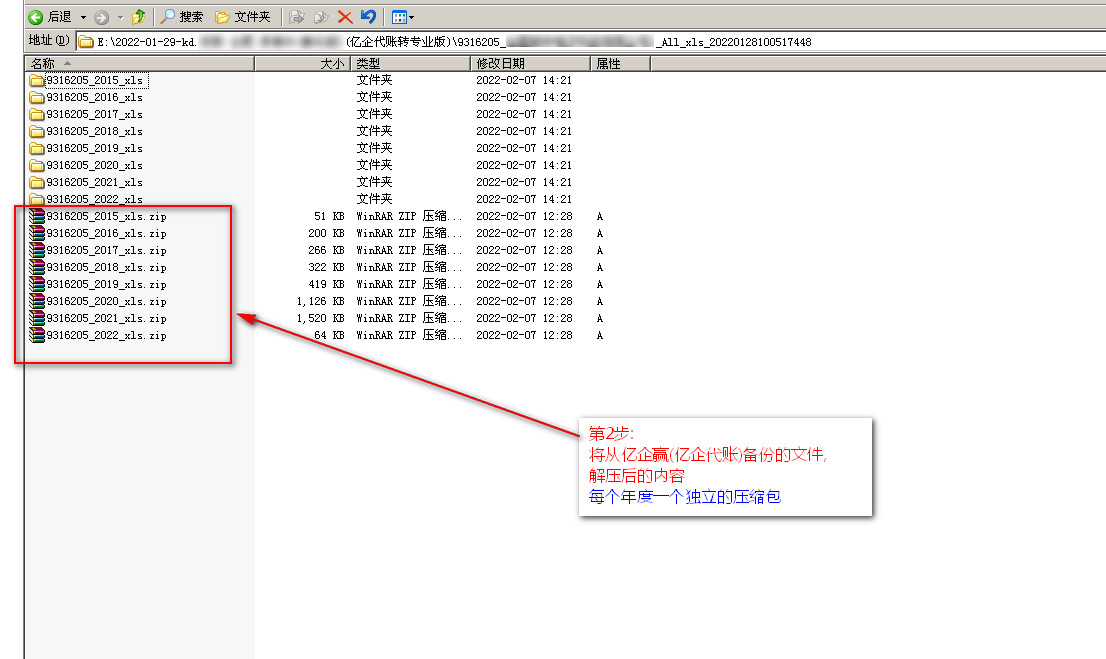Sort by Date Modified (修改日期) column
This screenshot has height=659, width=1106.
[x=530, y=63]
